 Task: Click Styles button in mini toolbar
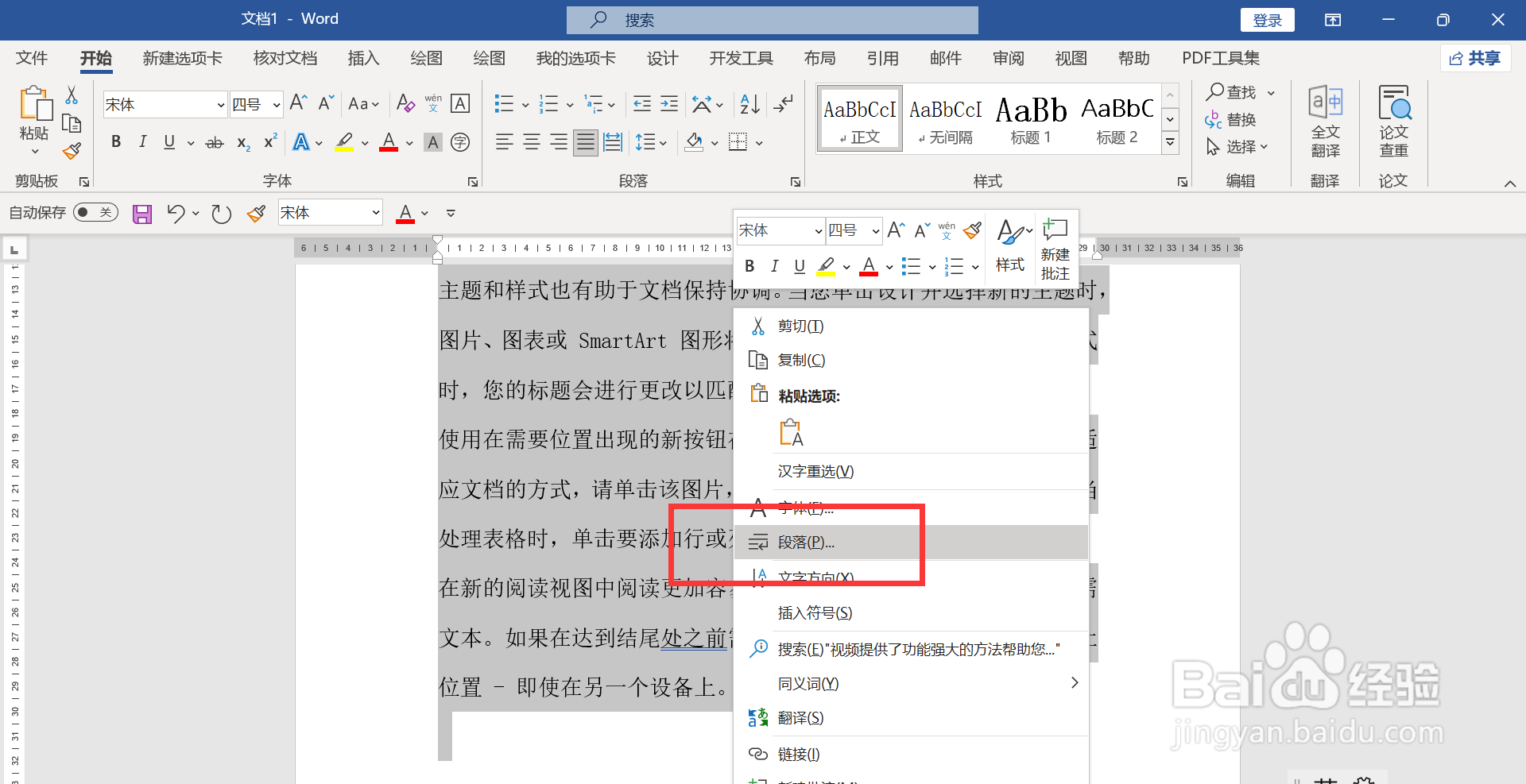(1011, 246)
